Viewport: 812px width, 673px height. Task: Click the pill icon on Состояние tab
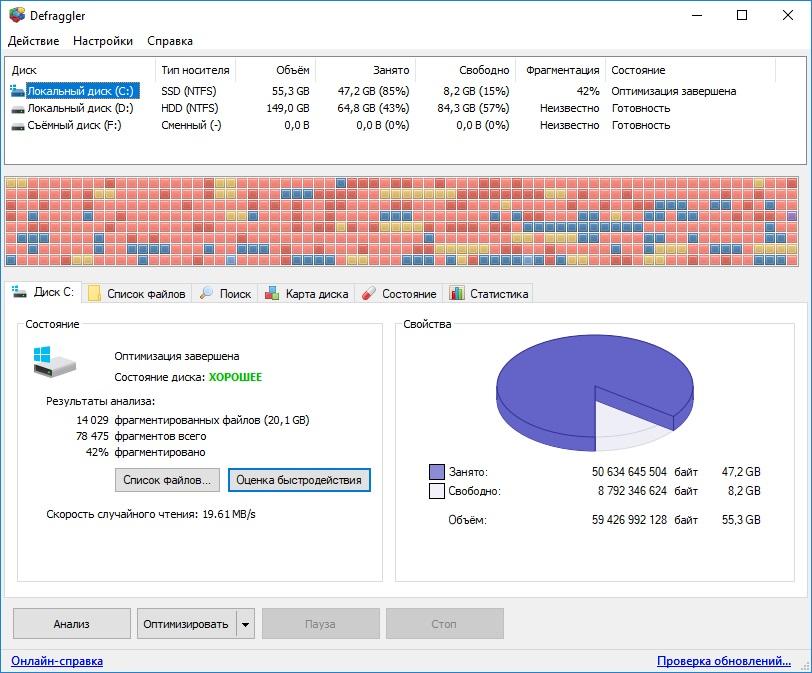369,294
